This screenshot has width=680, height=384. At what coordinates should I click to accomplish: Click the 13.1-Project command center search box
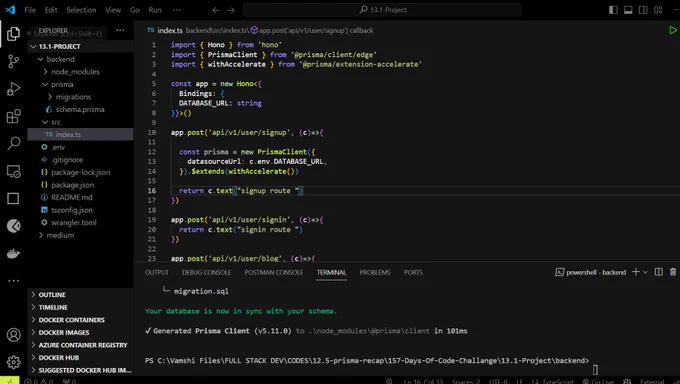(x=382, y=10)
